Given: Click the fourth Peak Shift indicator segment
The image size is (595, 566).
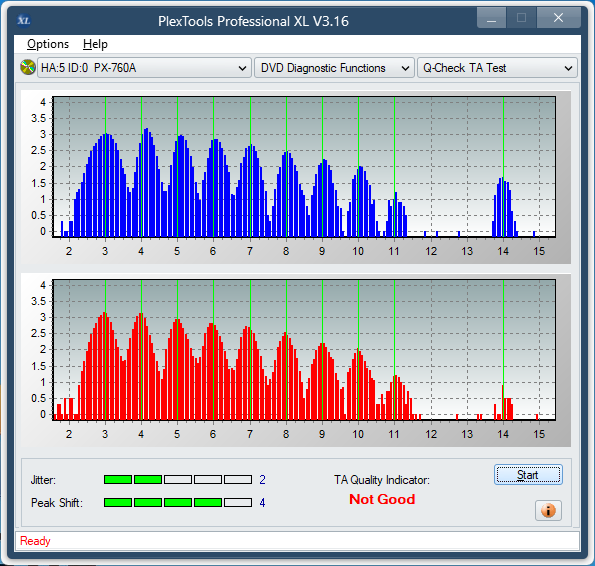Looking at the screenshot, I should 208,503.
